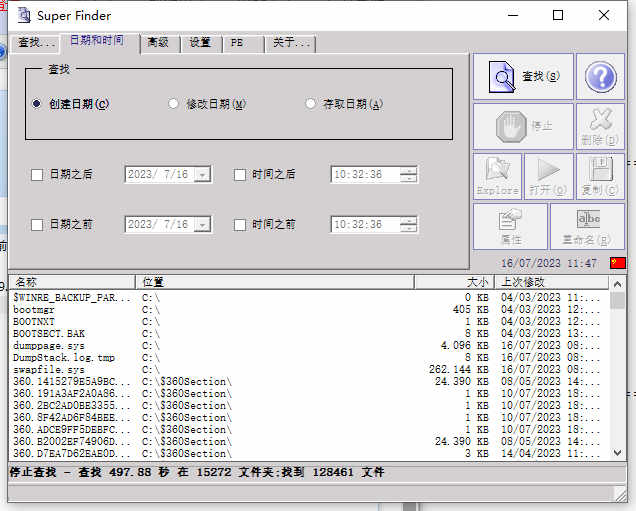Viewport: 636px width, 511px height.
Task: Sort results by 大小 column header
Action: tap(454, 282)
